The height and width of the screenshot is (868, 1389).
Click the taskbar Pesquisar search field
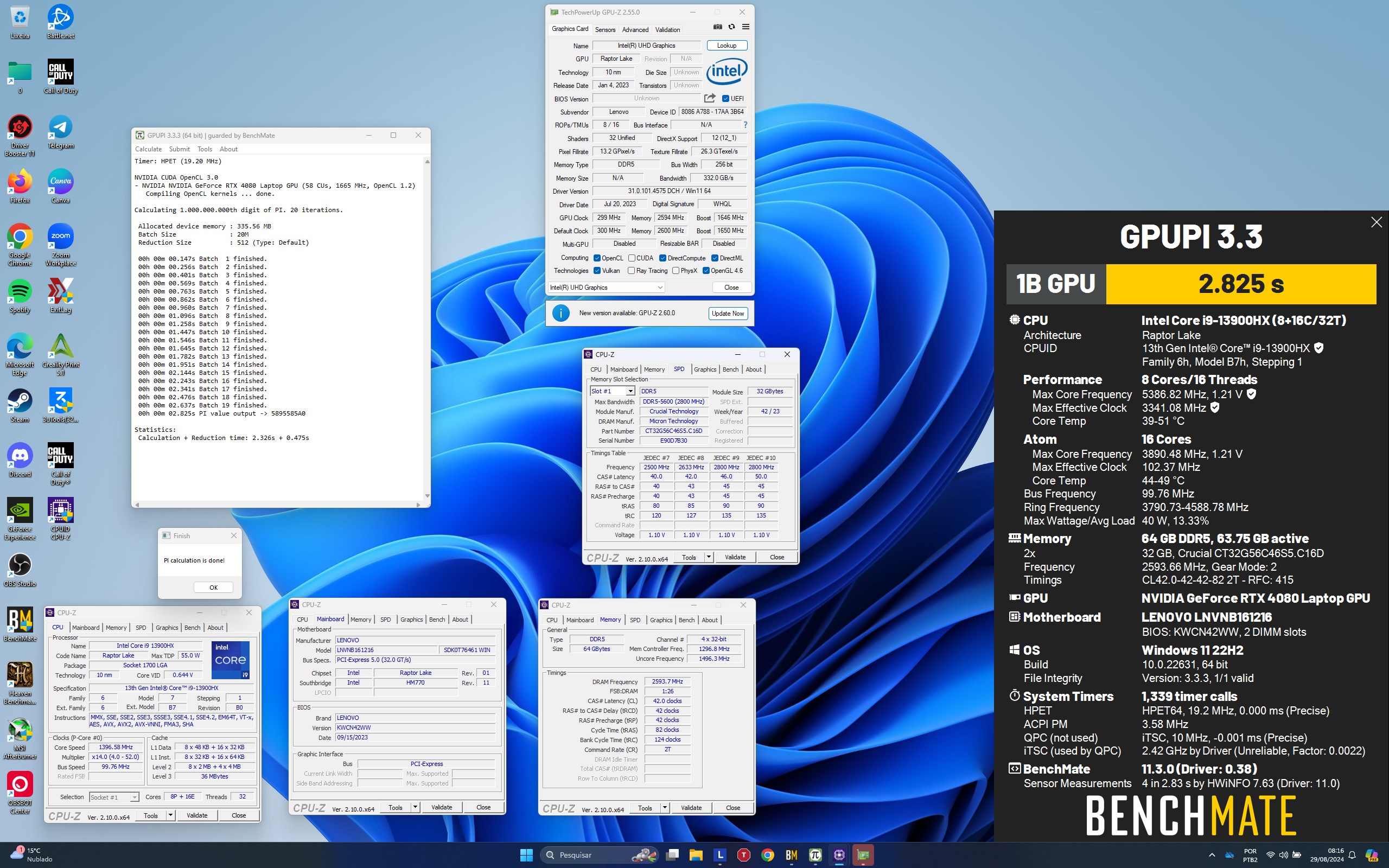pyautogui.click(x=598, y=855)
